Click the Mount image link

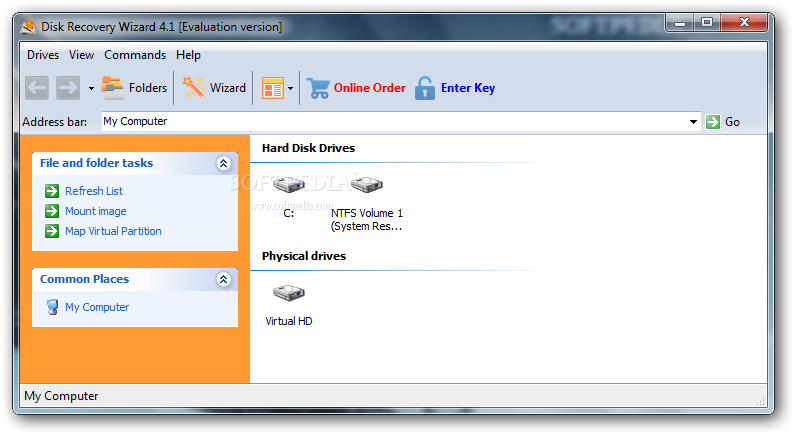point(95,211)
